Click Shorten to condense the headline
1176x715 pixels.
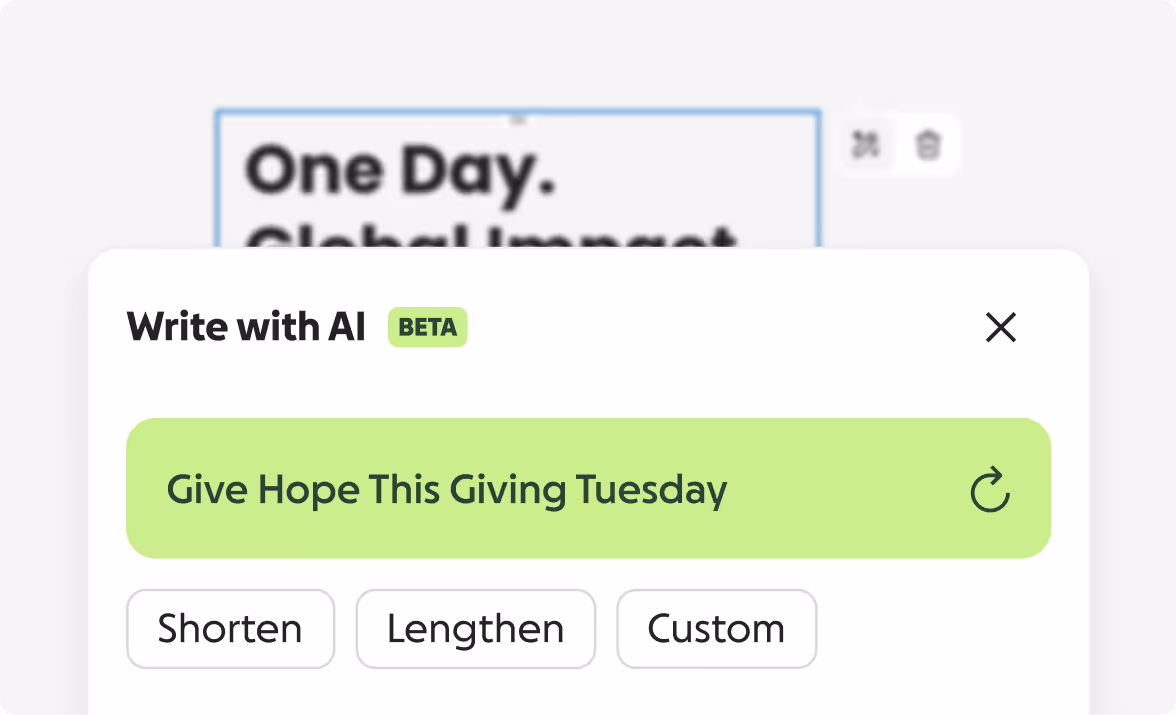pyautogui.click(x=230, y=629)
